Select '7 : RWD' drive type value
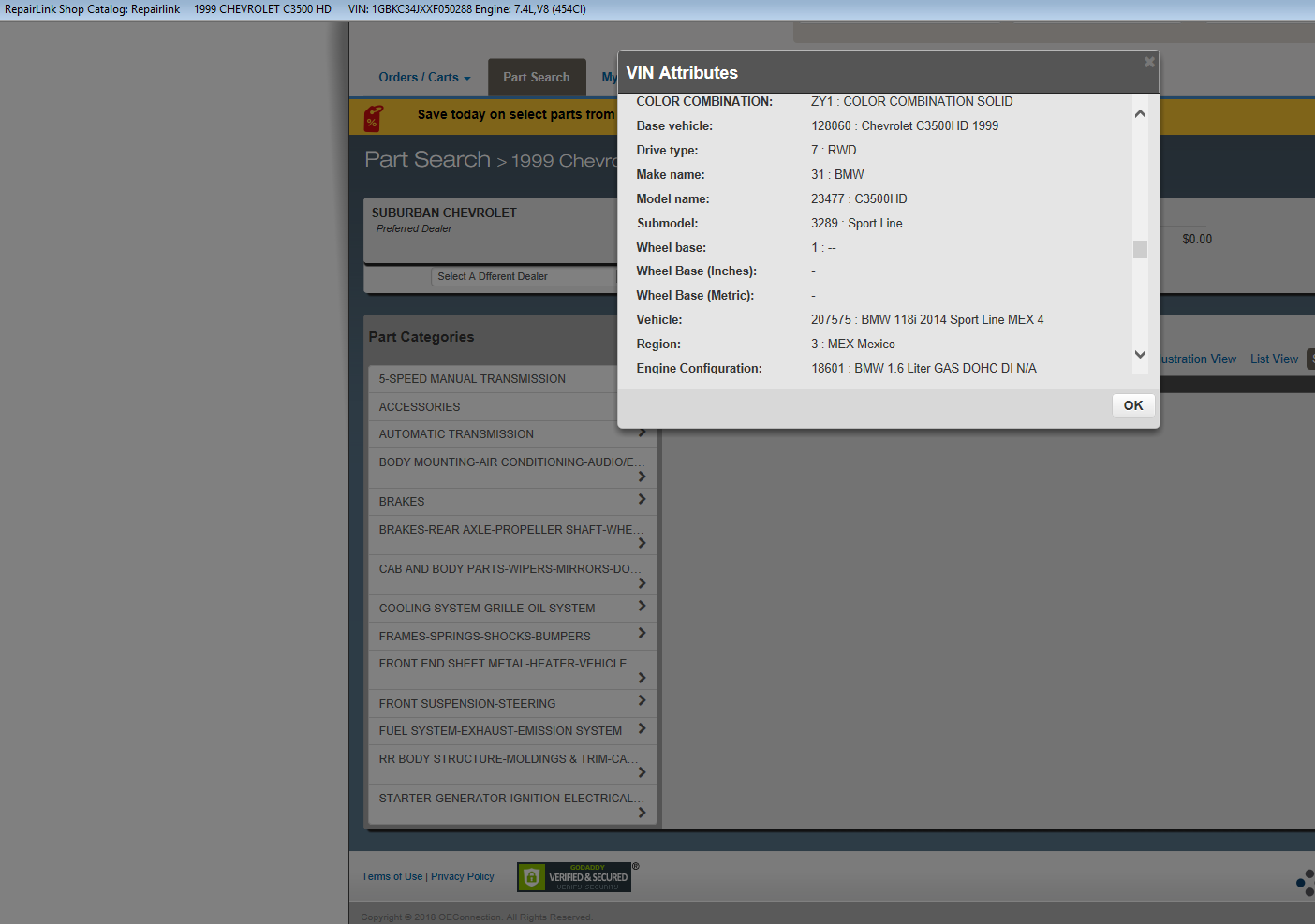Screen dimensions: 1315x924 (834, 151)
